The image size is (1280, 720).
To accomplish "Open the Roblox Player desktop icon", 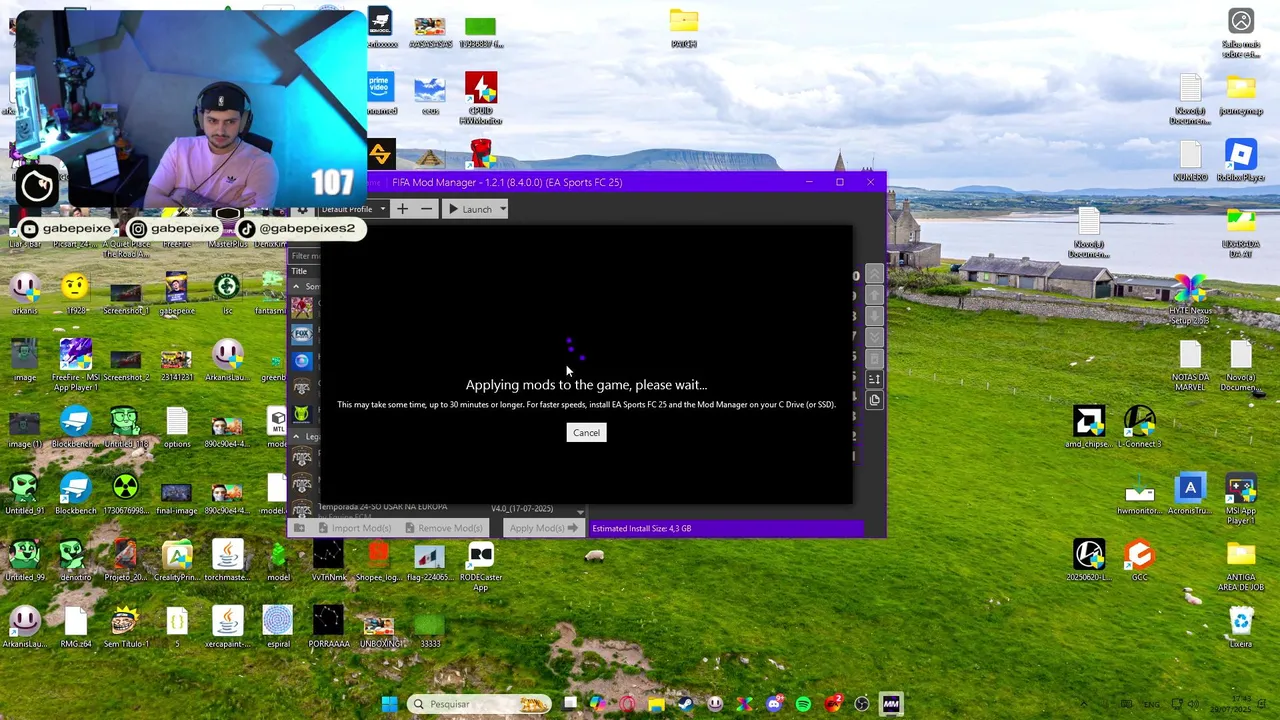I will pyautogui.click(x=1241, y=160).
